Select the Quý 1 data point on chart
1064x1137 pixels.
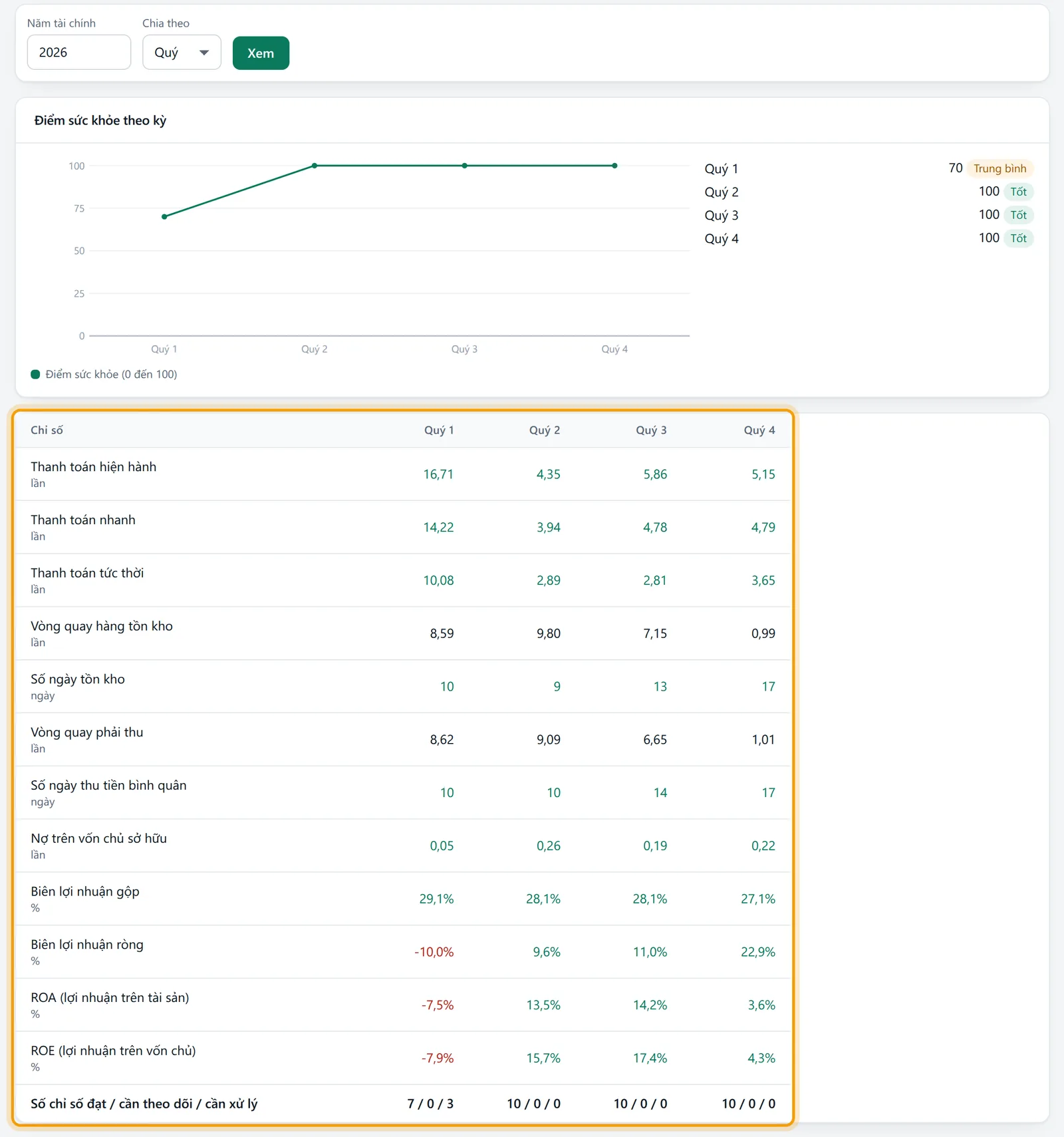[x=164, y=217]
